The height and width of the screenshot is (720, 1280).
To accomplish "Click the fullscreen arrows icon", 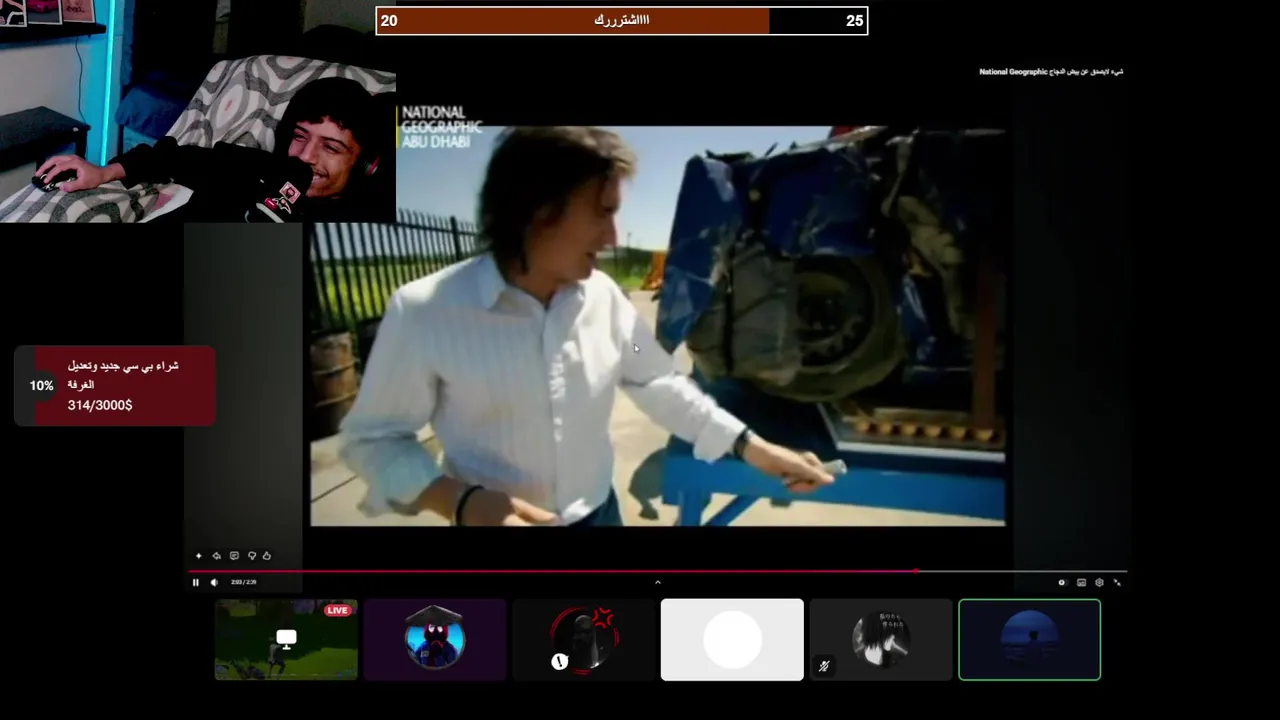I will 1117,582.
